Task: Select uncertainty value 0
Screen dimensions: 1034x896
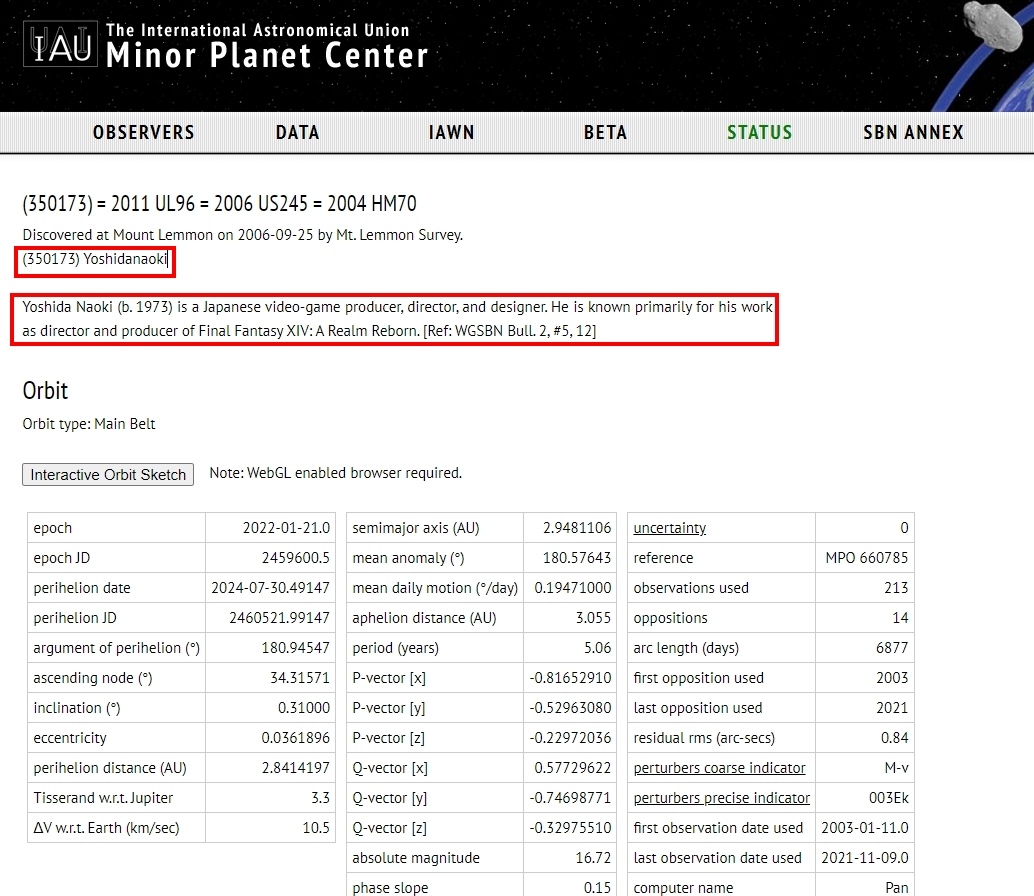Action: coord(905,528)
